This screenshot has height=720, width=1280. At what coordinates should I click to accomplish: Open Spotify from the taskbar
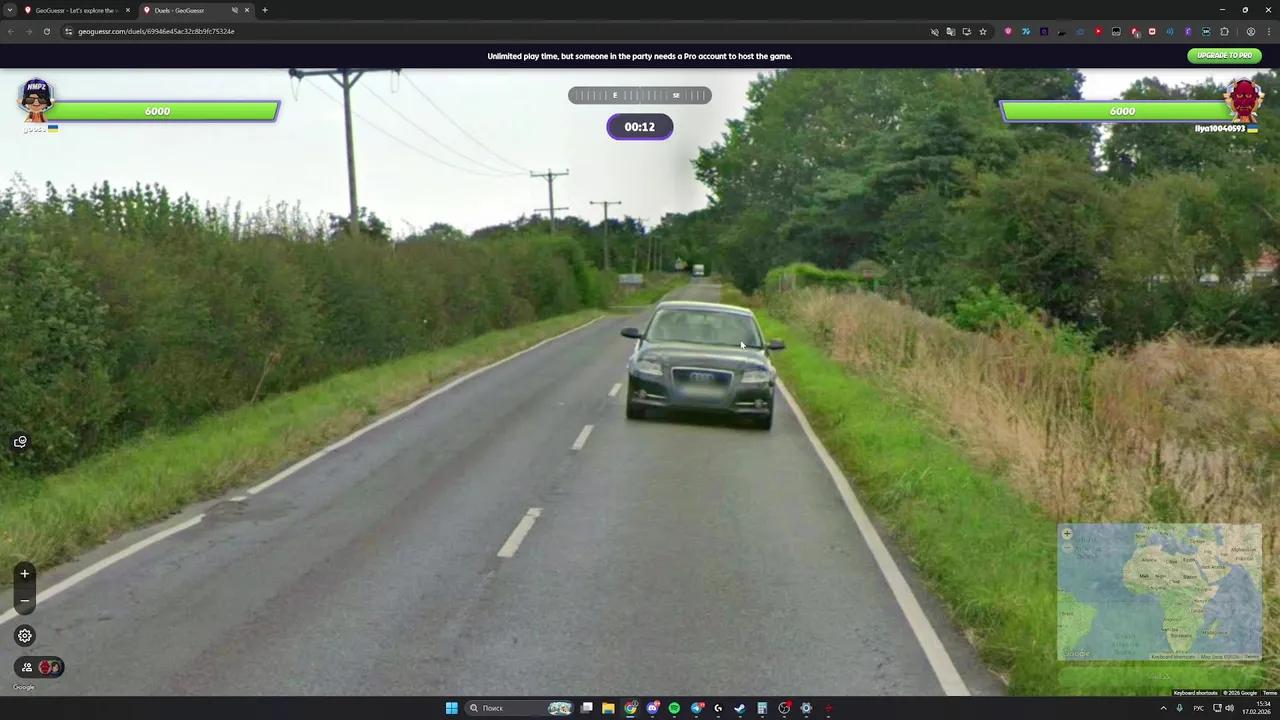(x=674, y=708)
